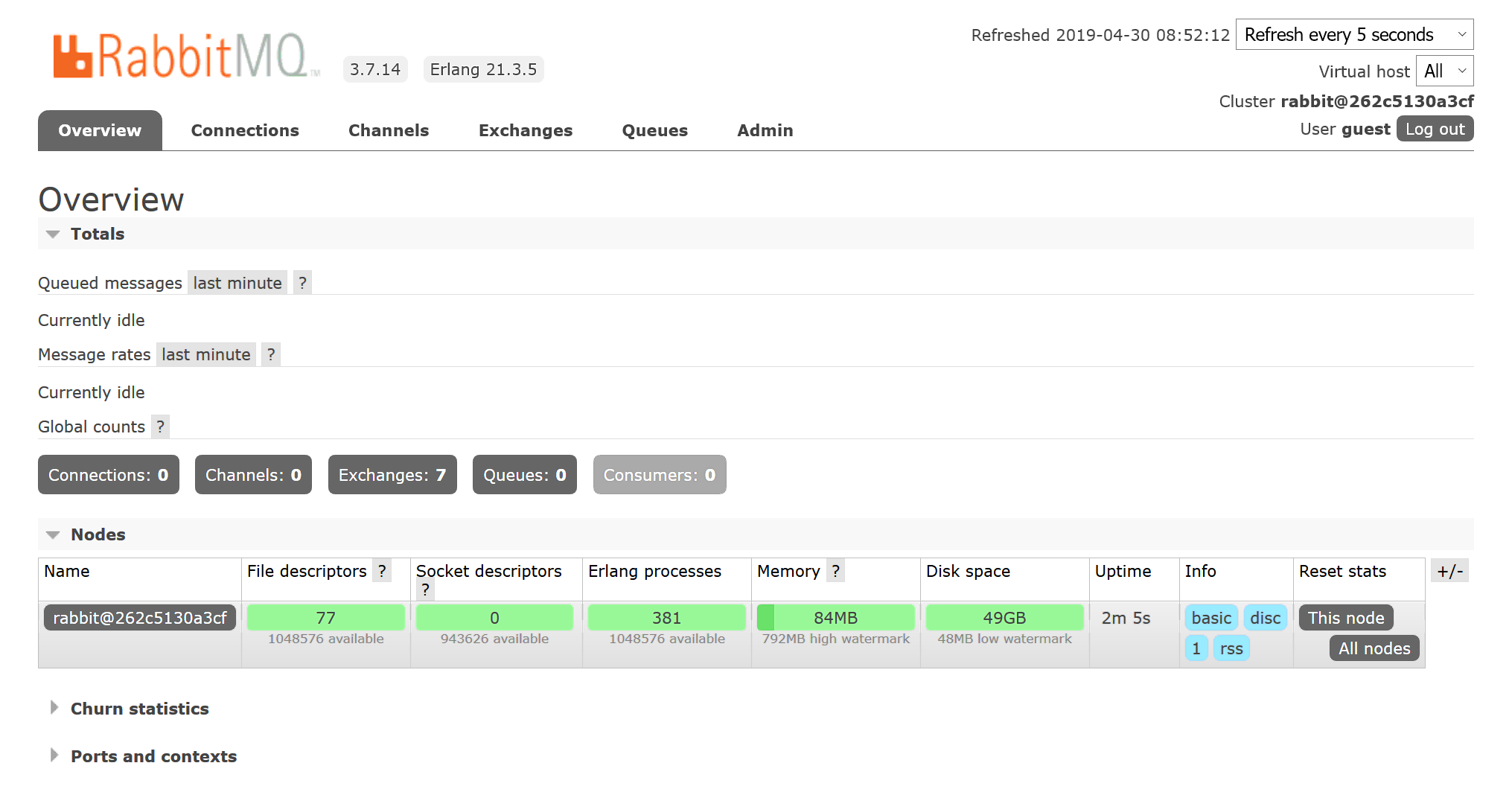Open help for Memory column
Screen dimensions: 1512x792
(835, 571)
